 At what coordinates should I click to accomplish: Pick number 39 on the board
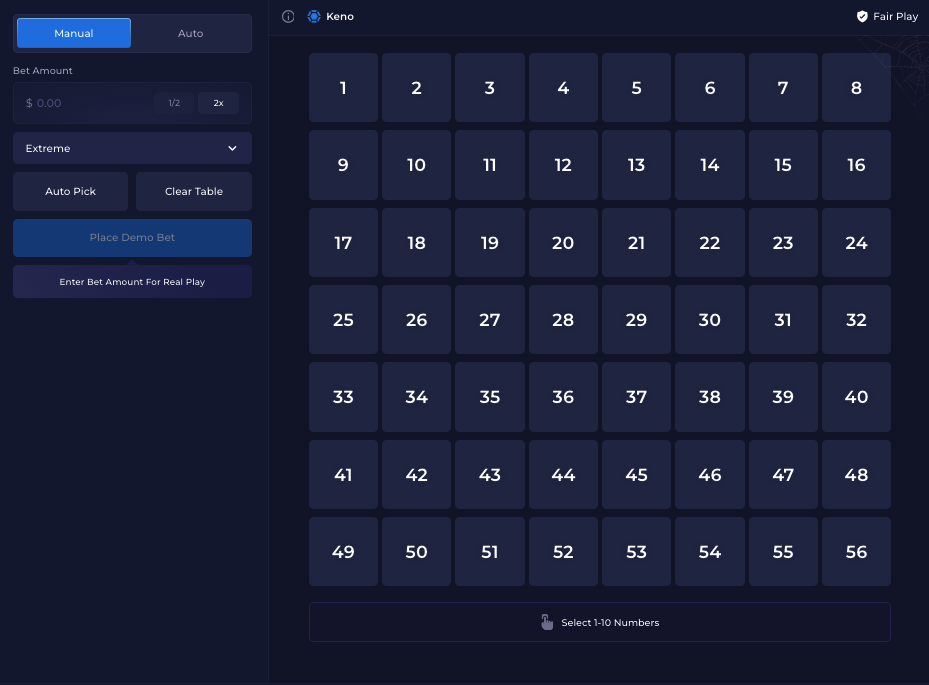[783, 397]
